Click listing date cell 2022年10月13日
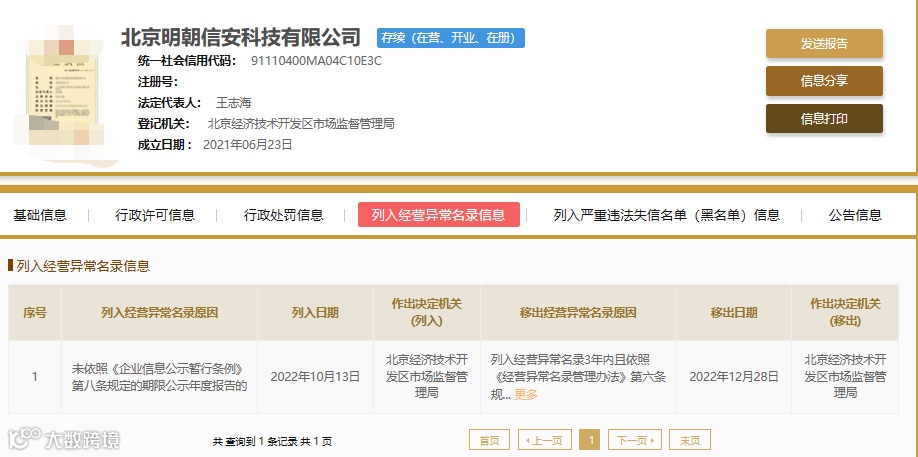 point(315,376)
